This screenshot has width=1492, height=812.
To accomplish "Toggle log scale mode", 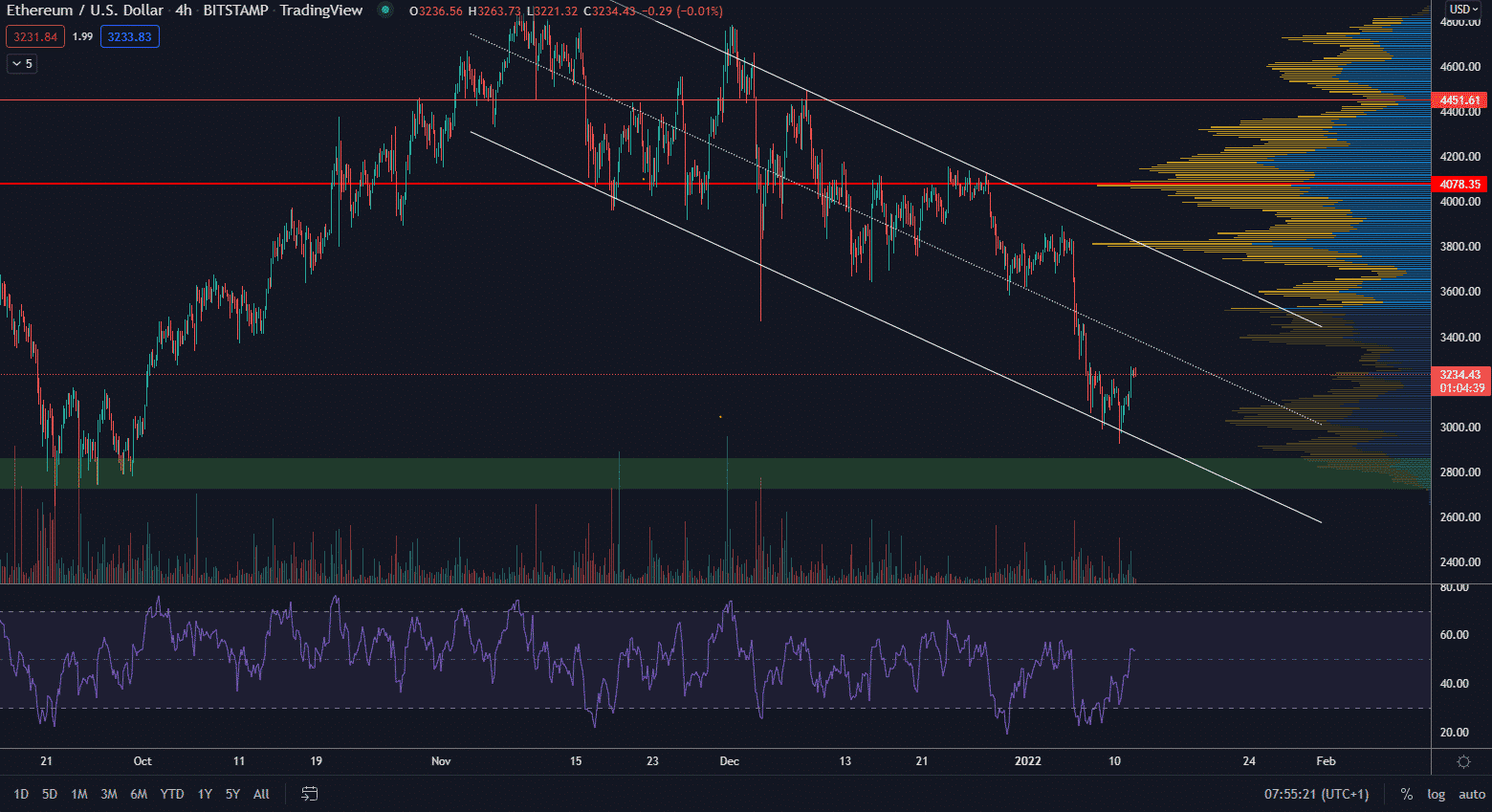I will [x=1436, y=794].
